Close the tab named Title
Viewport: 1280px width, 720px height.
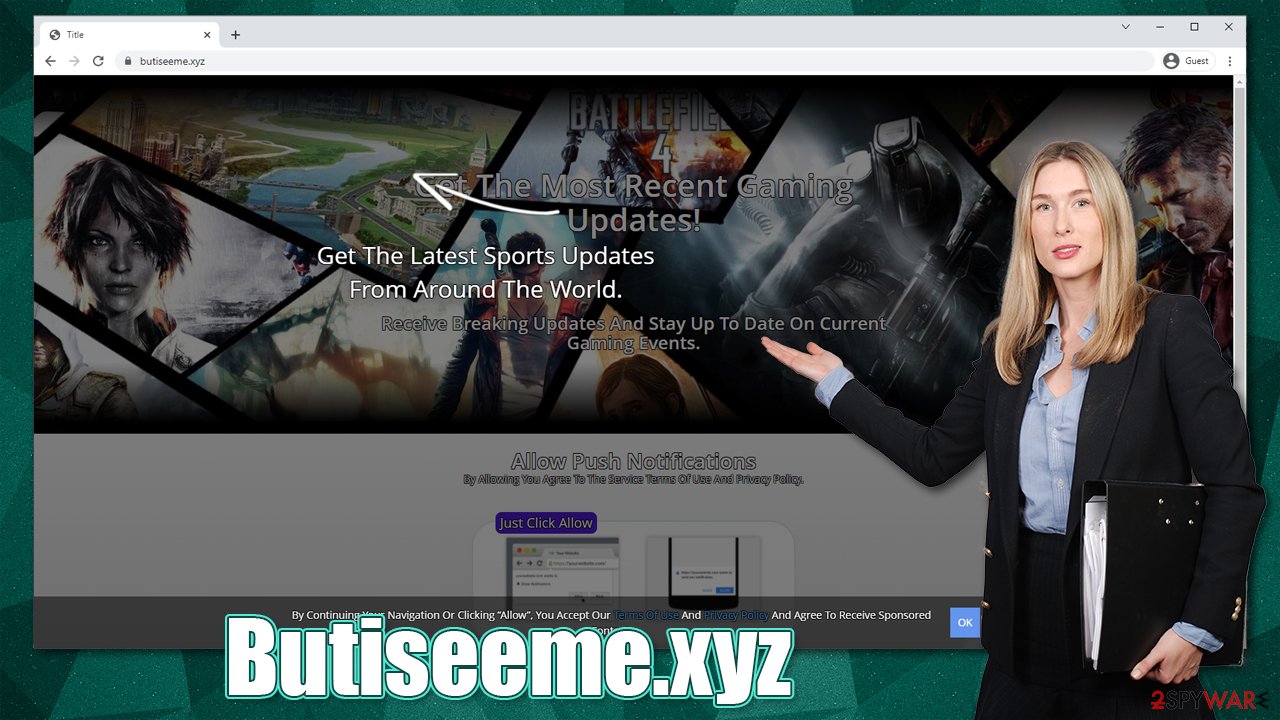[x=208, y=35]
